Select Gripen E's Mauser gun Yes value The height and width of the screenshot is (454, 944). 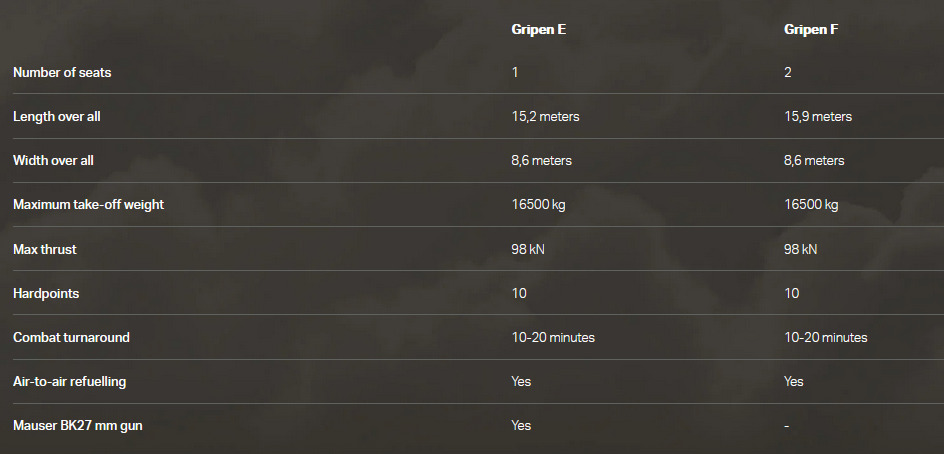click(x=521, y=425)
